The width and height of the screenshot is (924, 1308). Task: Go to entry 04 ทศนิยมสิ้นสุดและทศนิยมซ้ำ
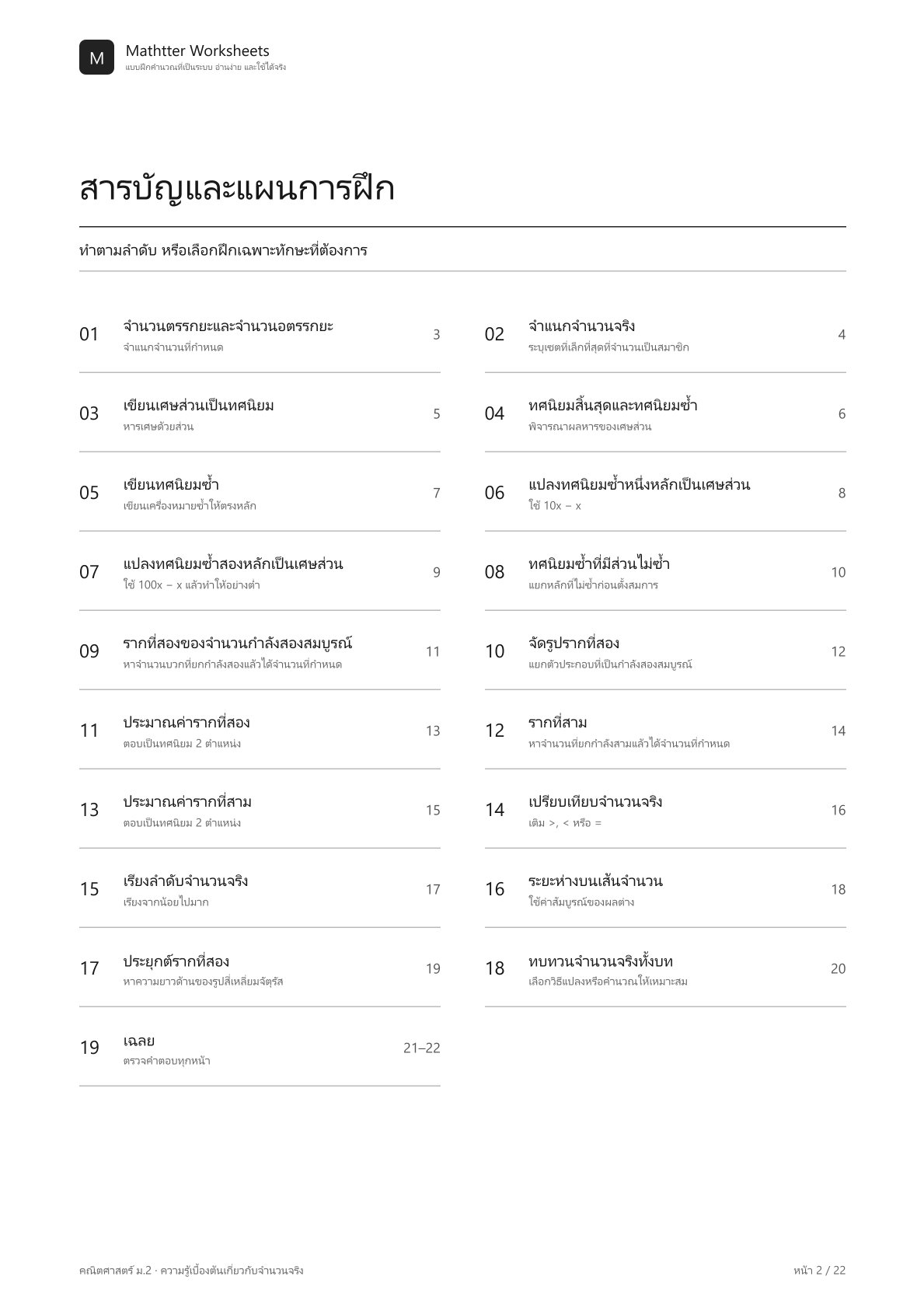tap(665, 413)
